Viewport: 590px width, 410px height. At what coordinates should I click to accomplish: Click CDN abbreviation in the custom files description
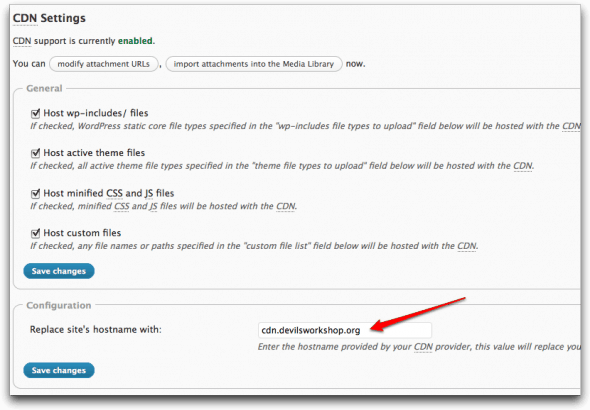pos(467,246)
